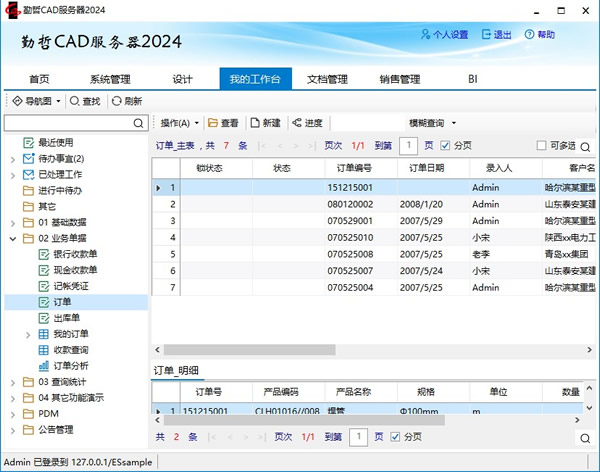Click the page number field in top pager
This screenshot has width=600, height=472.
pyautogui.click(x=408, y=146)
